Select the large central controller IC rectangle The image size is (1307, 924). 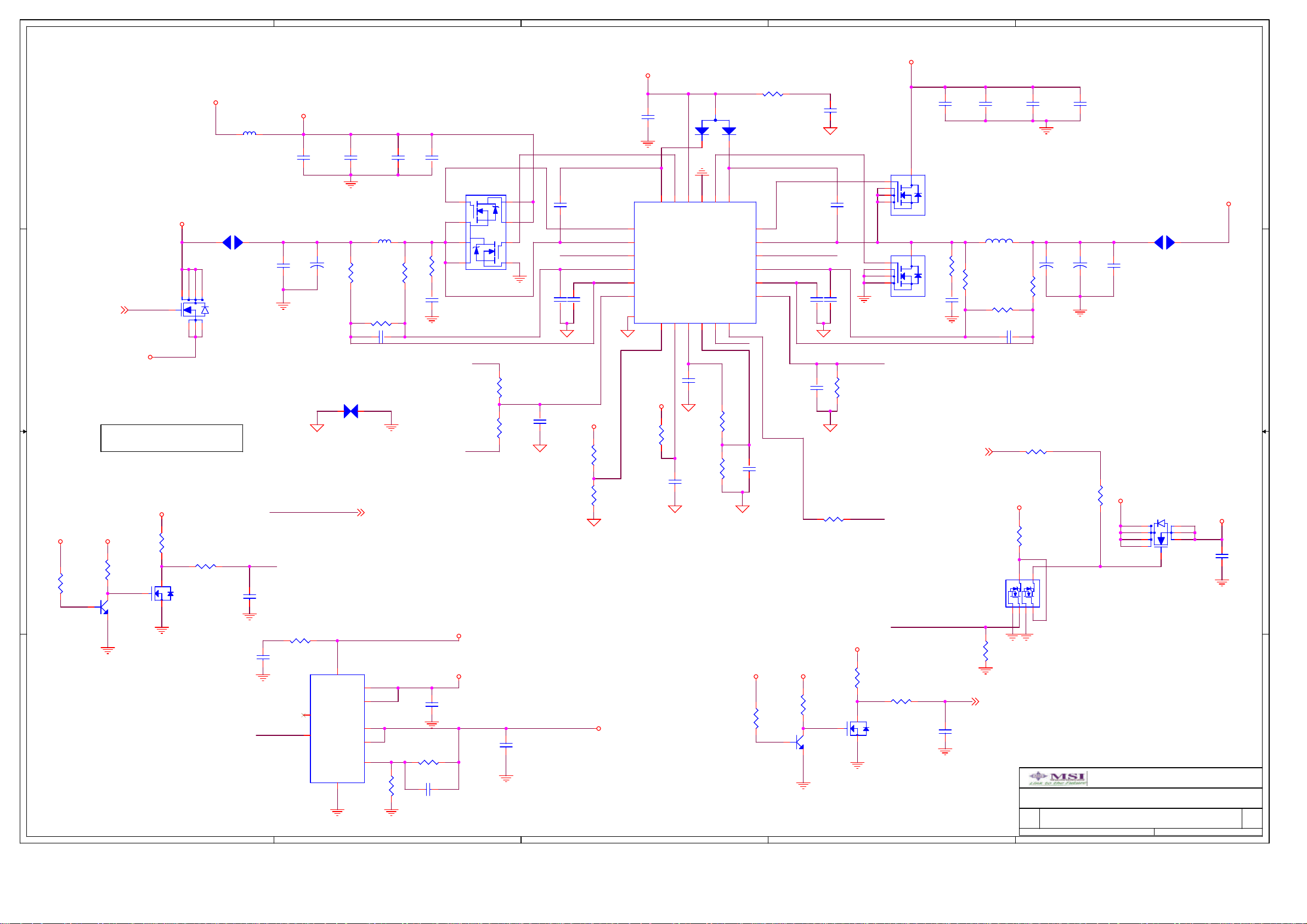694,263
